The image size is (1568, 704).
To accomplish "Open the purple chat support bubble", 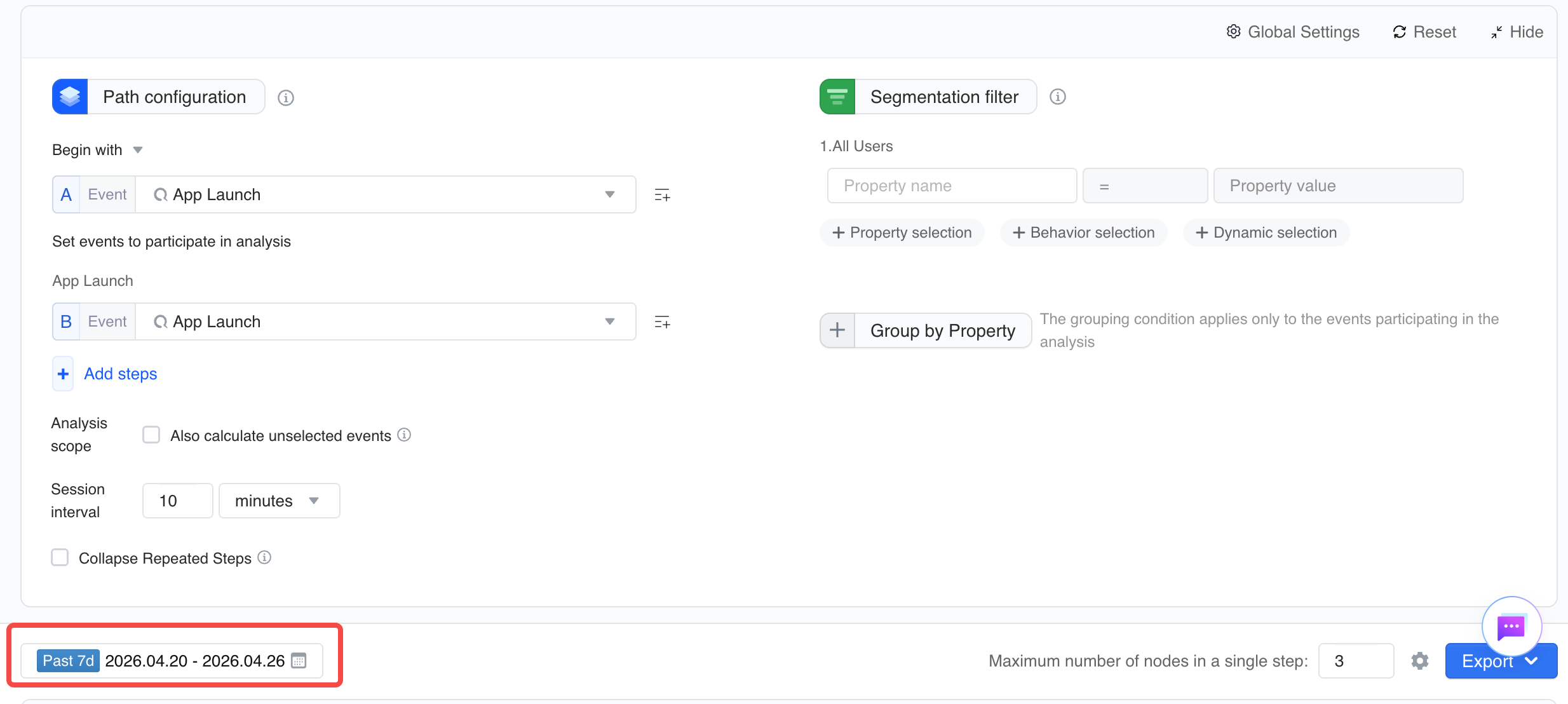I will tap(1511, 626).
